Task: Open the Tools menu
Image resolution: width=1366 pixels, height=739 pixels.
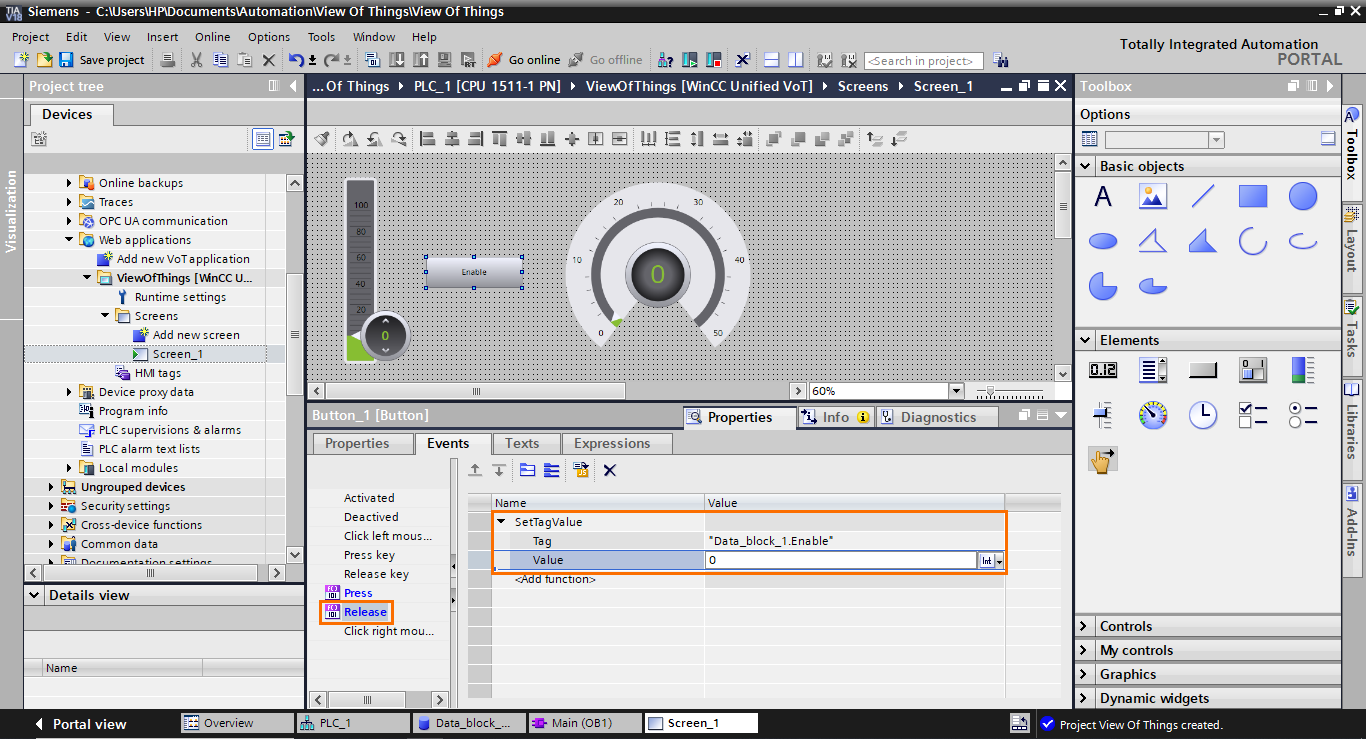Action: pyautogui.click(x=321, y=37)
